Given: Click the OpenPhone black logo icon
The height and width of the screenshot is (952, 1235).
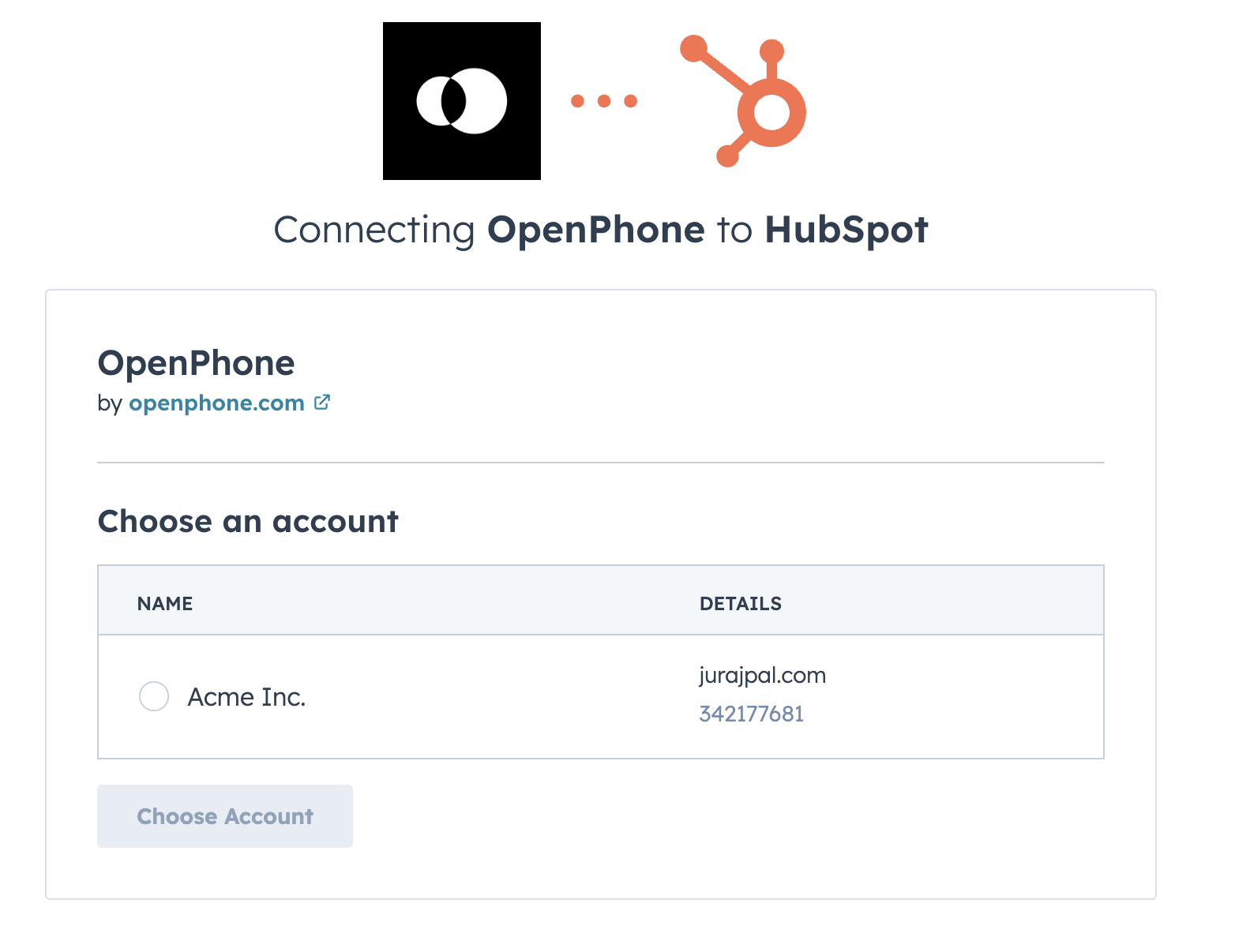Looking at the screenshot, I should [x=462, y=101].
